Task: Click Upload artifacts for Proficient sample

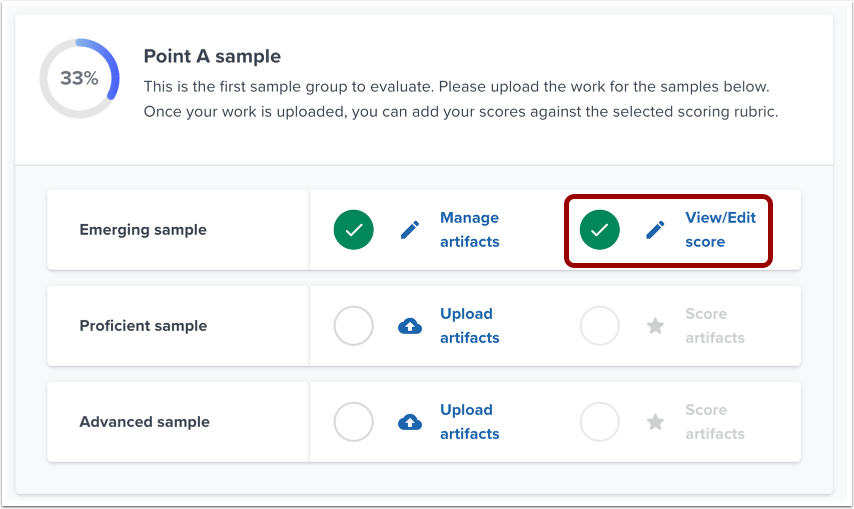Action: pos(469,326)
